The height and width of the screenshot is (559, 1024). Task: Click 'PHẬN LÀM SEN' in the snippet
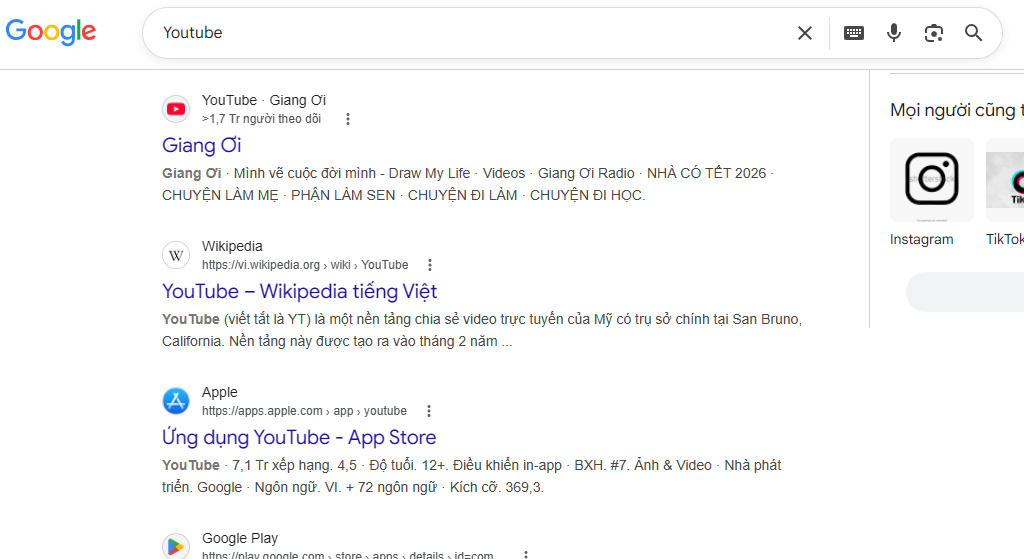pos(343,195)
